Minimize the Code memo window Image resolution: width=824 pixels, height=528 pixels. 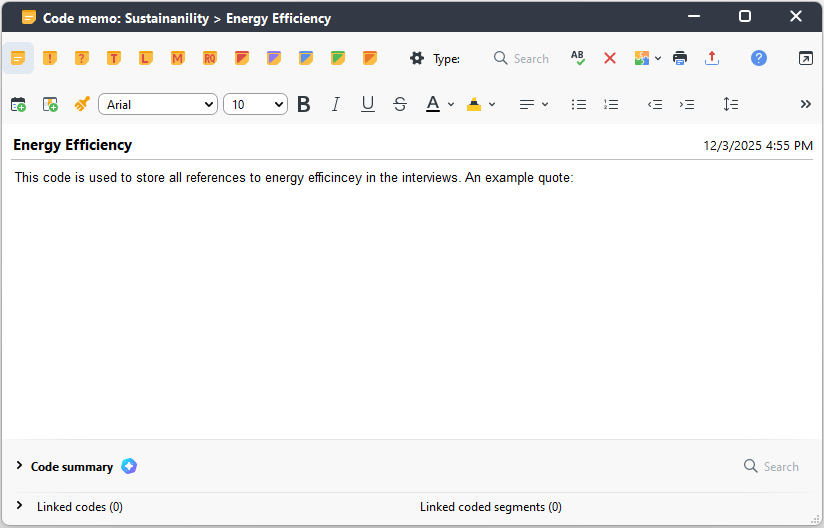coord(694,16)
